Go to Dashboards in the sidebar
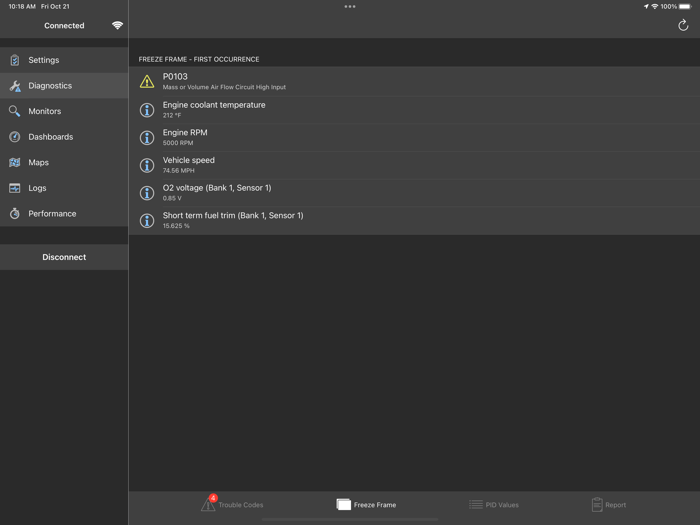Viewport: 700px width, 525px height. tap(64, 137)
